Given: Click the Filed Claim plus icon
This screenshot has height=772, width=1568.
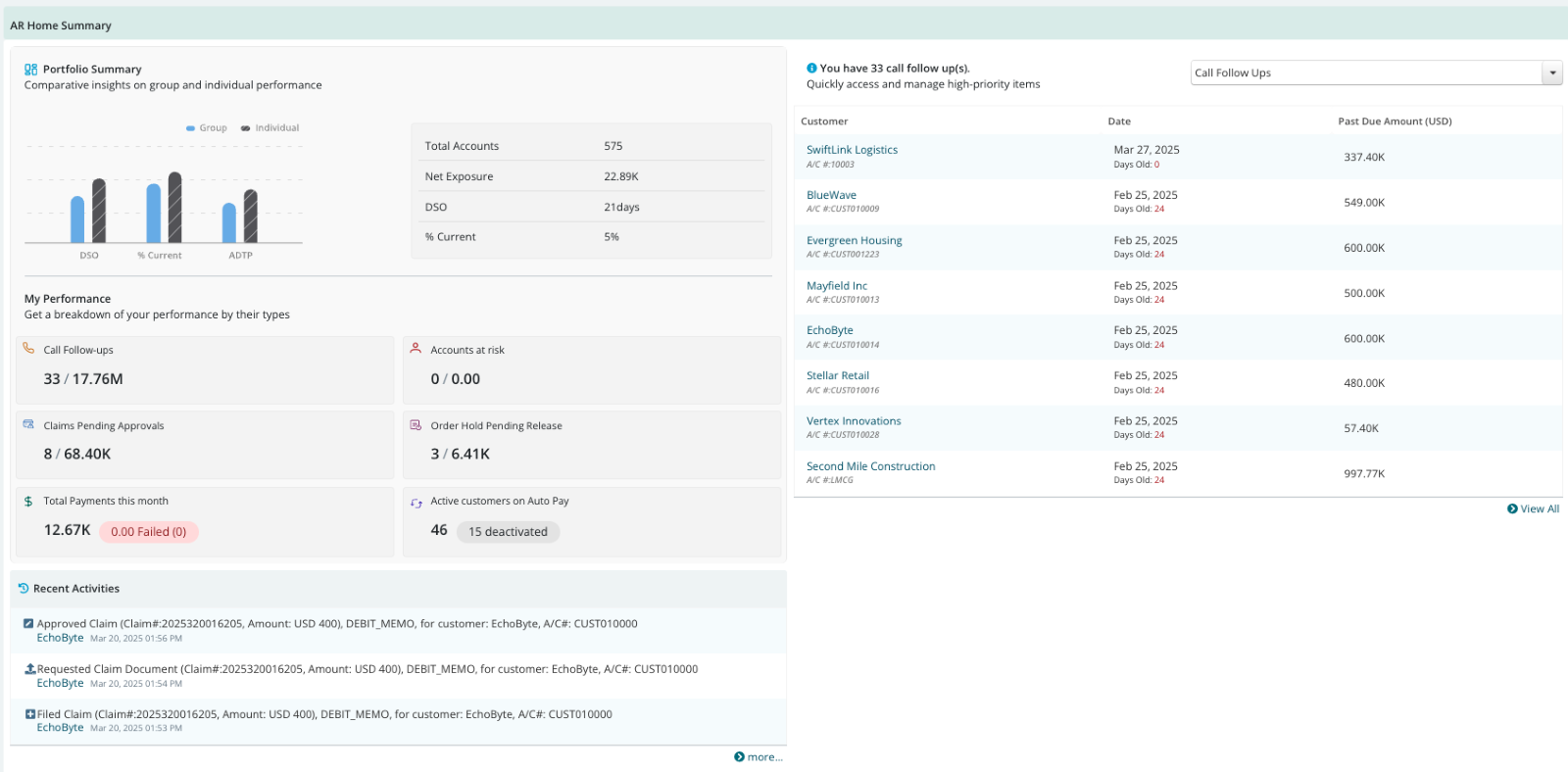Looking at the screenshot, I should (30, 714).
